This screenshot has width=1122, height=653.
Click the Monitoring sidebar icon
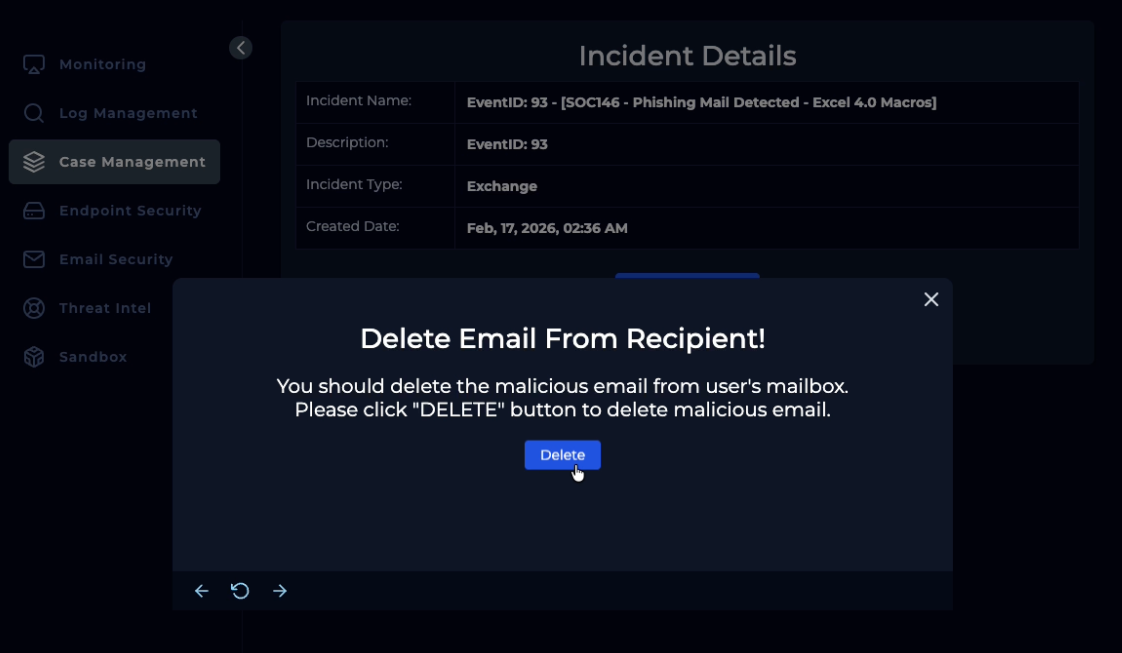click(x=34, y=64)
